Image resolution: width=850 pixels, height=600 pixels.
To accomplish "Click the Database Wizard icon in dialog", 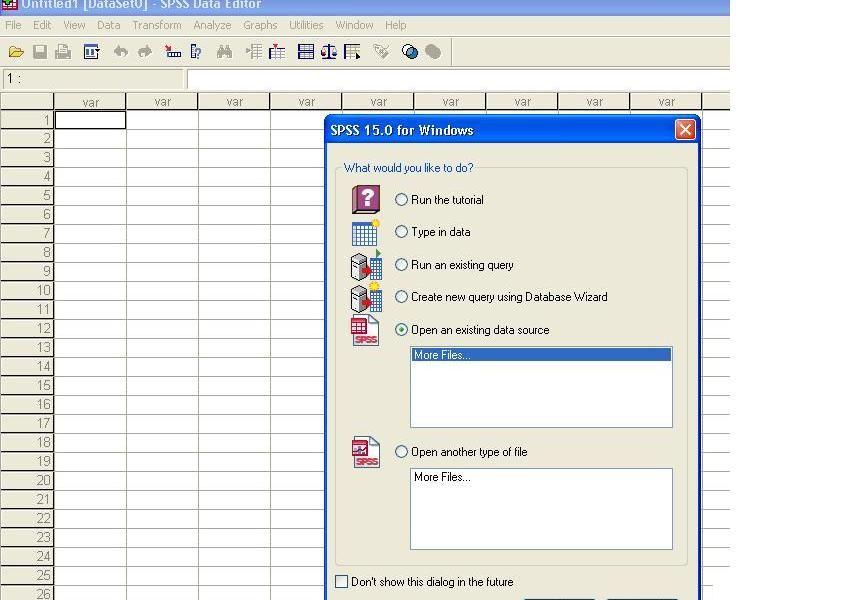I will (x=366, y=297).
